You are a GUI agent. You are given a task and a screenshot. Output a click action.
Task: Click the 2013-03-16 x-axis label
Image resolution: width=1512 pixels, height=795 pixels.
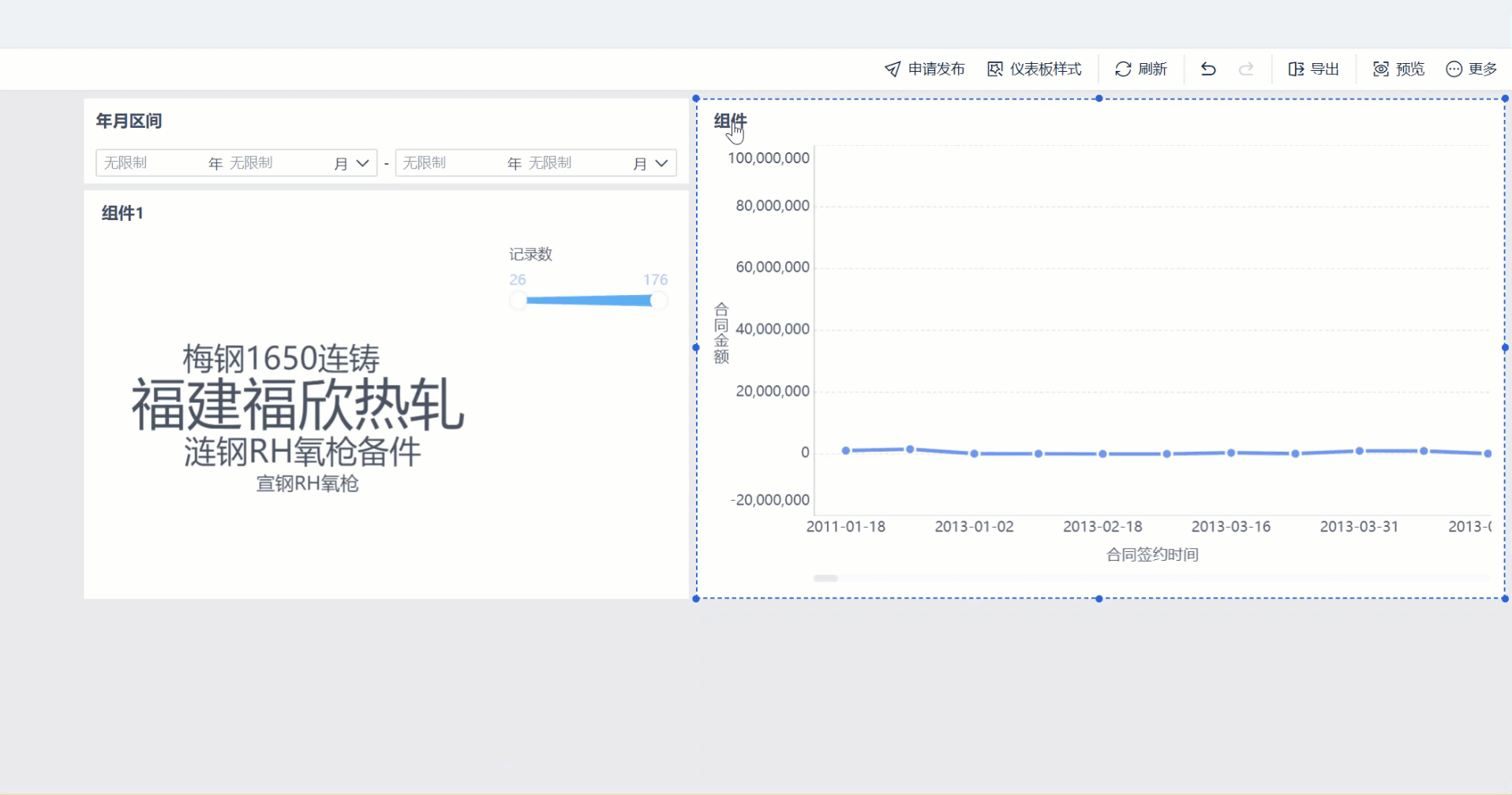pos(1231,527)
